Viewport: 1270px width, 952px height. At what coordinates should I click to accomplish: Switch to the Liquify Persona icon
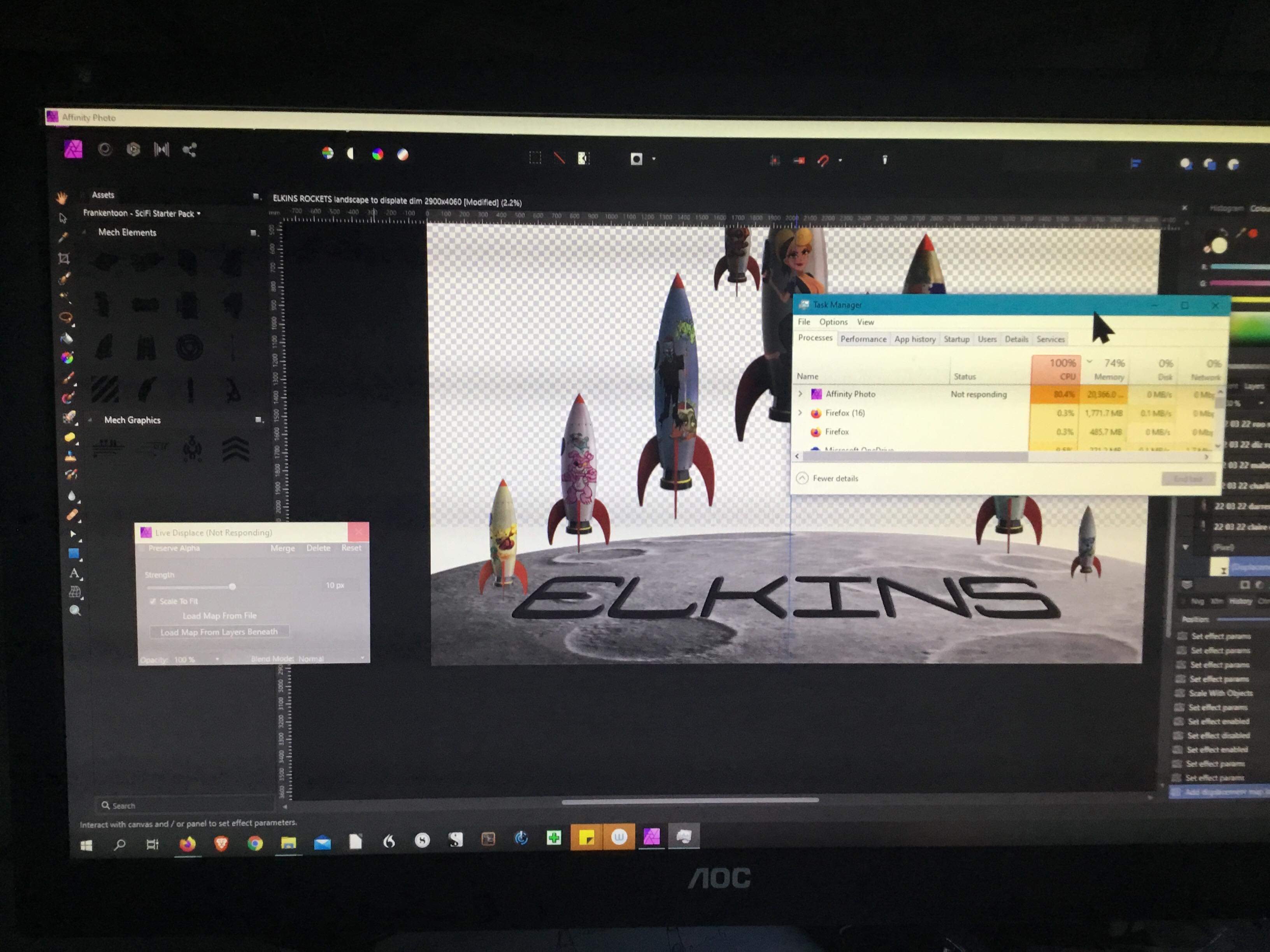(105, 150)
